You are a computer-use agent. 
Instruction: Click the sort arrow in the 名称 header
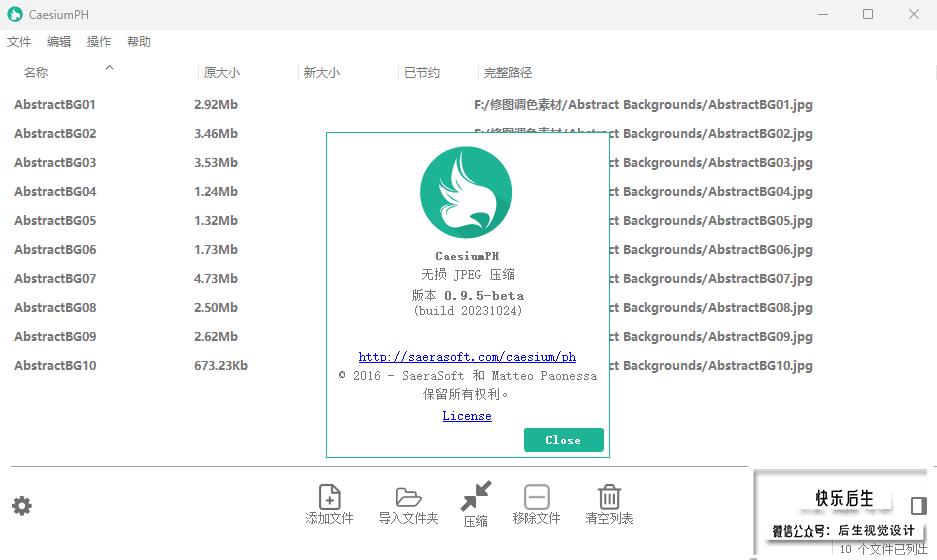click(109, 68)
